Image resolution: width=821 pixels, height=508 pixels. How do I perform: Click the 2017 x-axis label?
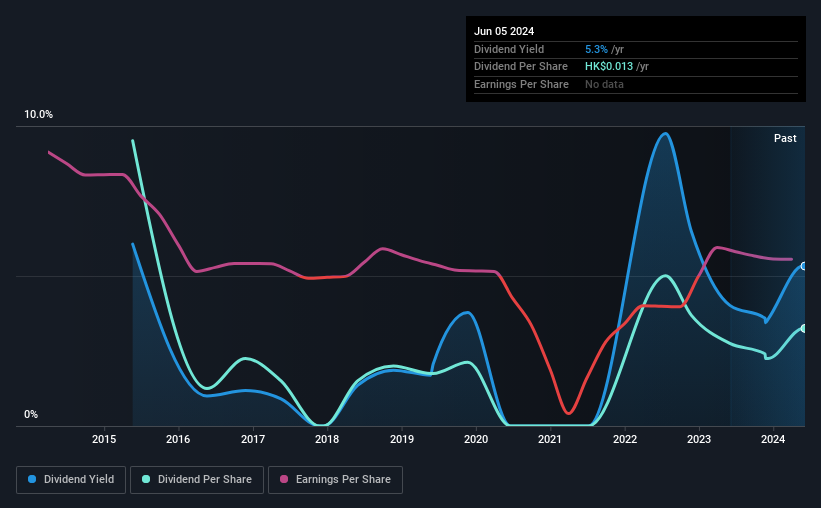[253, 439]
